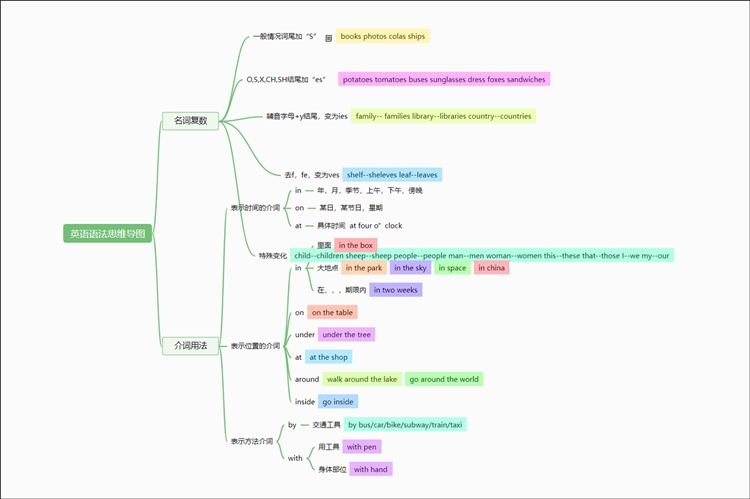Click the purple 'in the sky' label

point(410,268)
